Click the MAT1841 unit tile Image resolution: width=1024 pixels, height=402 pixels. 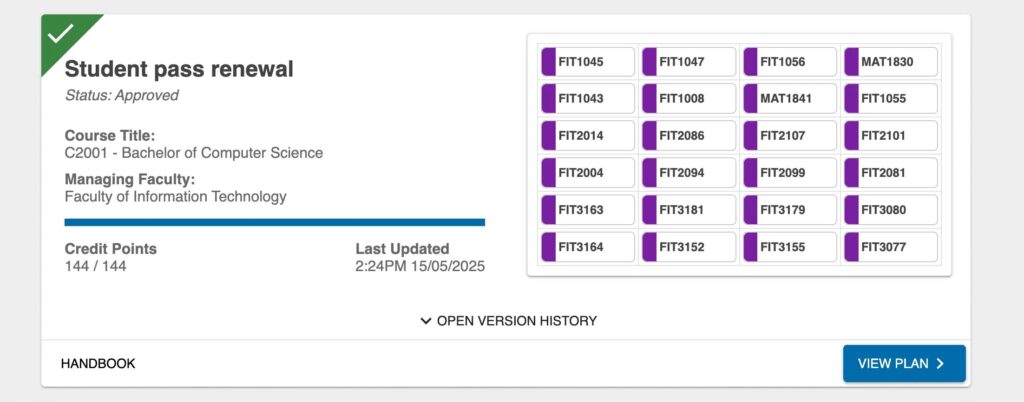tap(790, 99)
